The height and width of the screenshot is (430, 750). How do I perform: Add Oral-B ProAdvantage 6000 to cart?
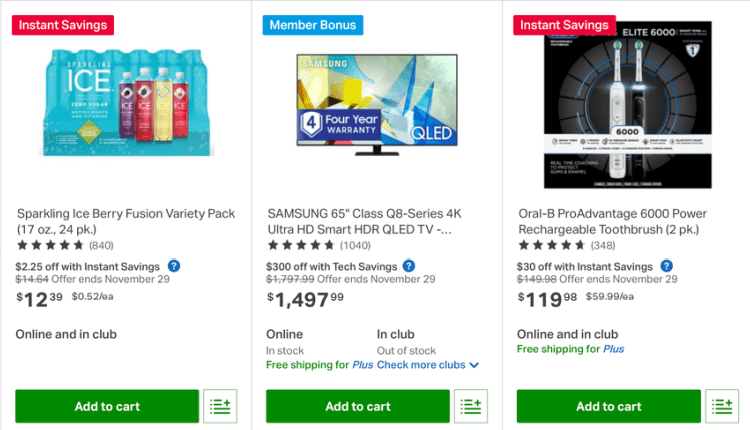coord(609,406)
